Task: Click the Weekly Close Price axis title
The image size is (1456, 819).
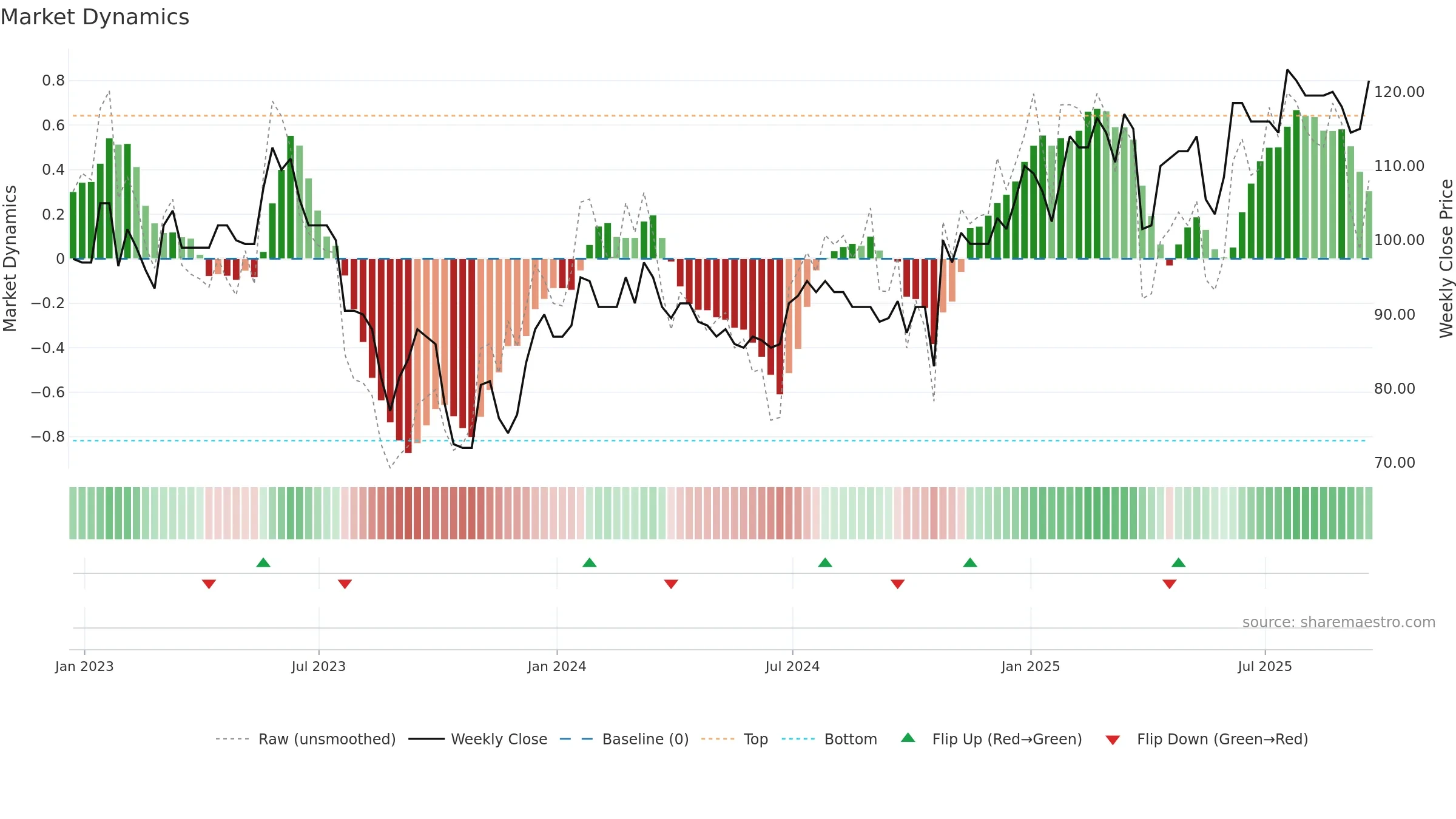Action: [1446, 258]
